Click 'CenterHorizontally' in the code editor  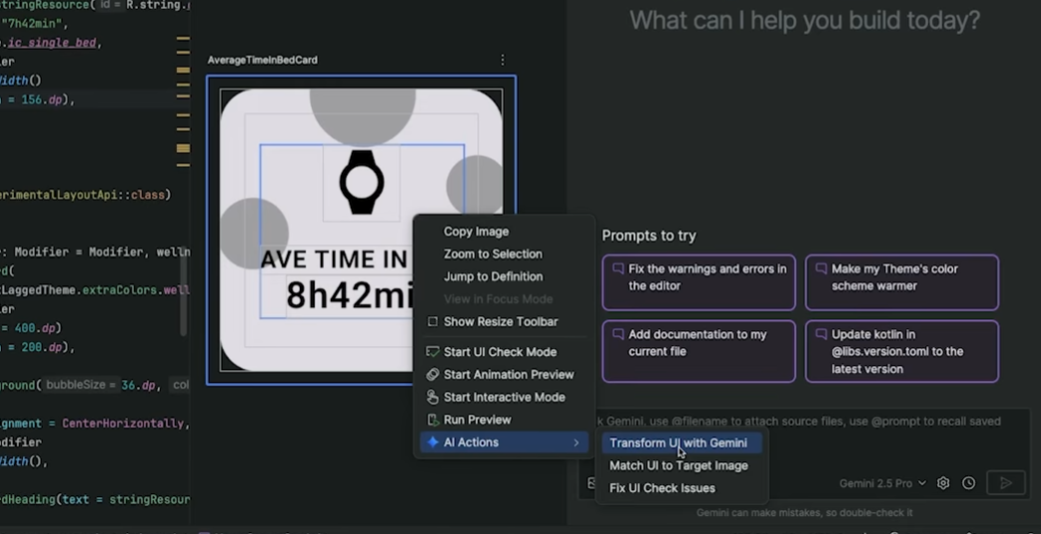[123, 423]
